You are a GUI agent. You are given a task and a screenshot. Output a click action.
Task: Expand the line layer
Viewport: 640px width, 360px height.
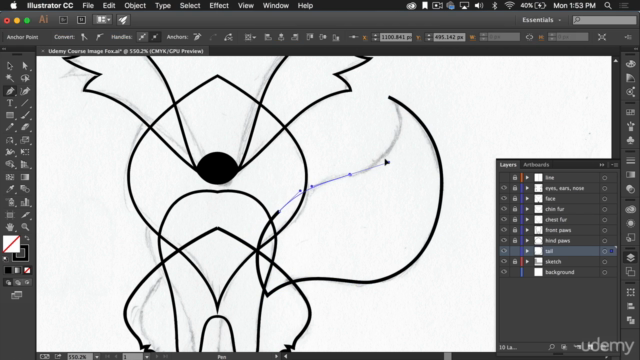point(527,178)
